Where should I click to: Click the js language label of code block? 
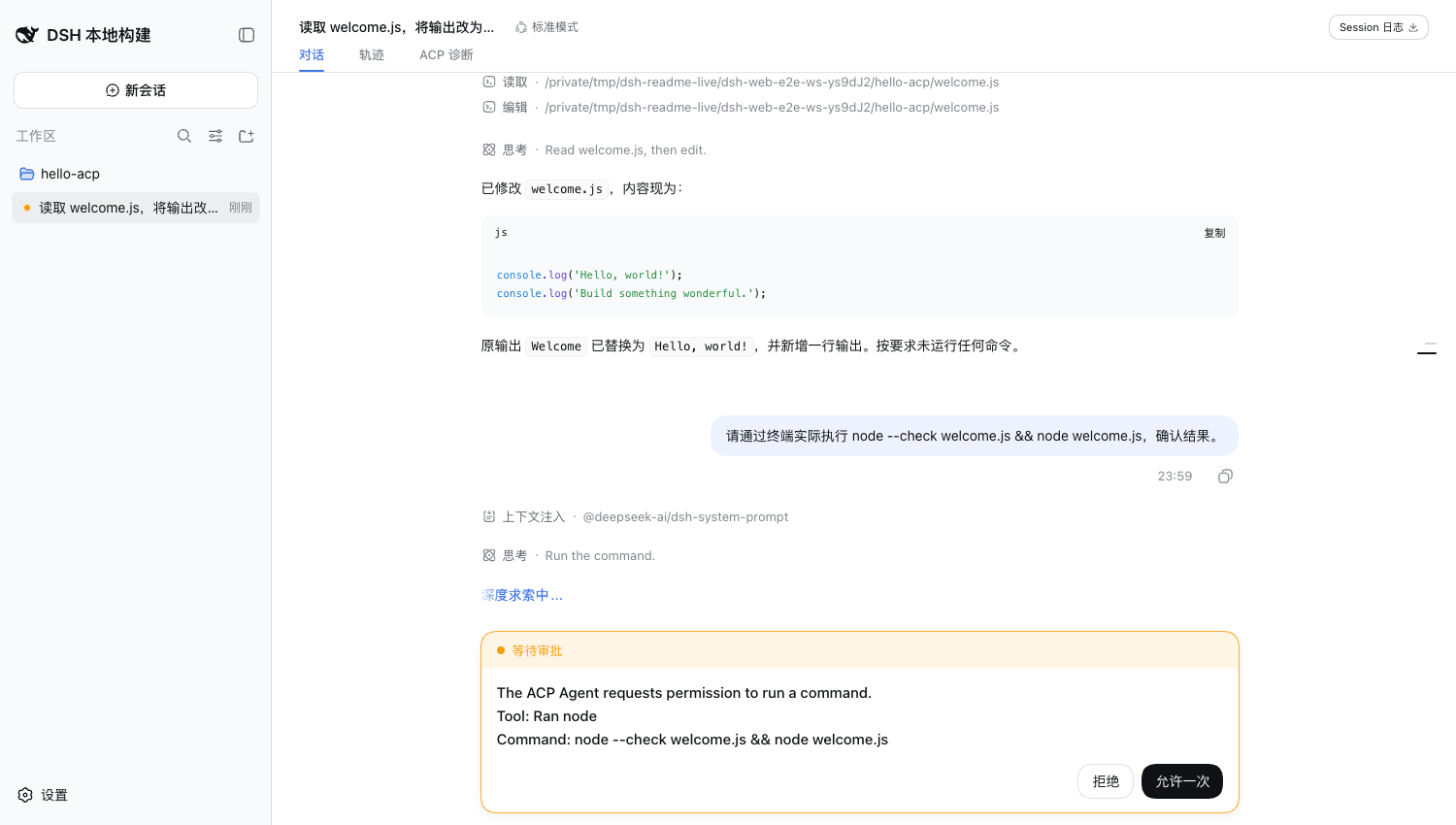coord(501,233)
